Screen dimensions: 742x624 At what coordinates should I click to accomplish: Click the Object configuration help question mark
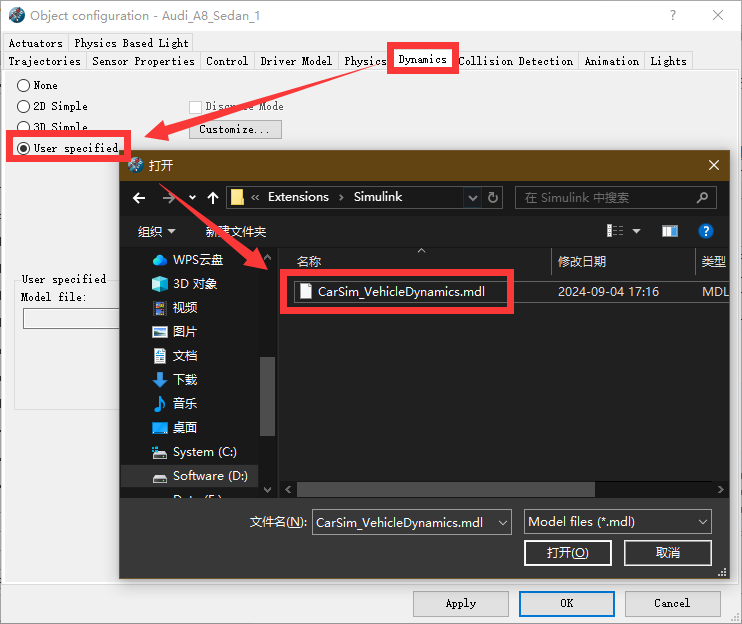point(673,15)
